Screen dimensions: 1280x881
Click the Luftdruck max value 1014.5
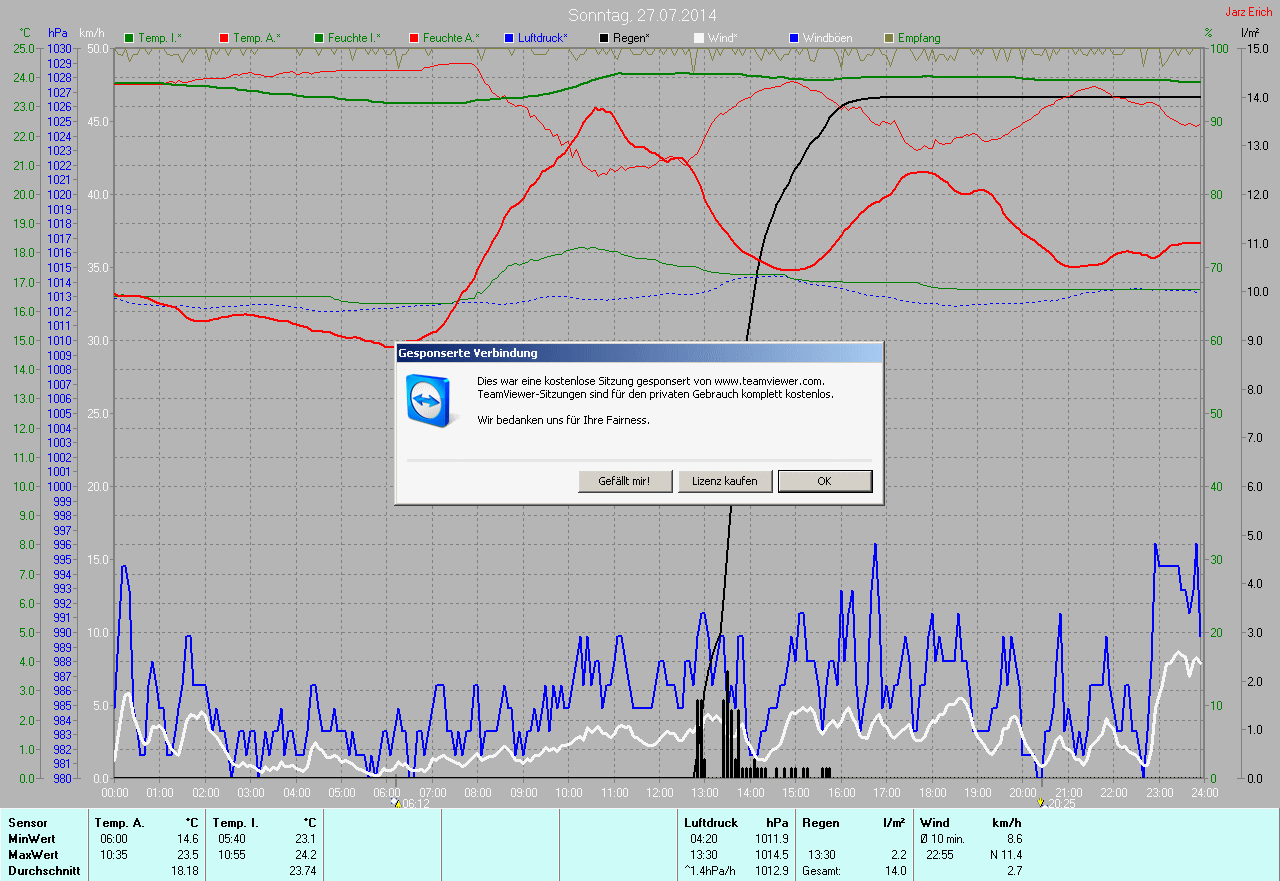point(773,855)
